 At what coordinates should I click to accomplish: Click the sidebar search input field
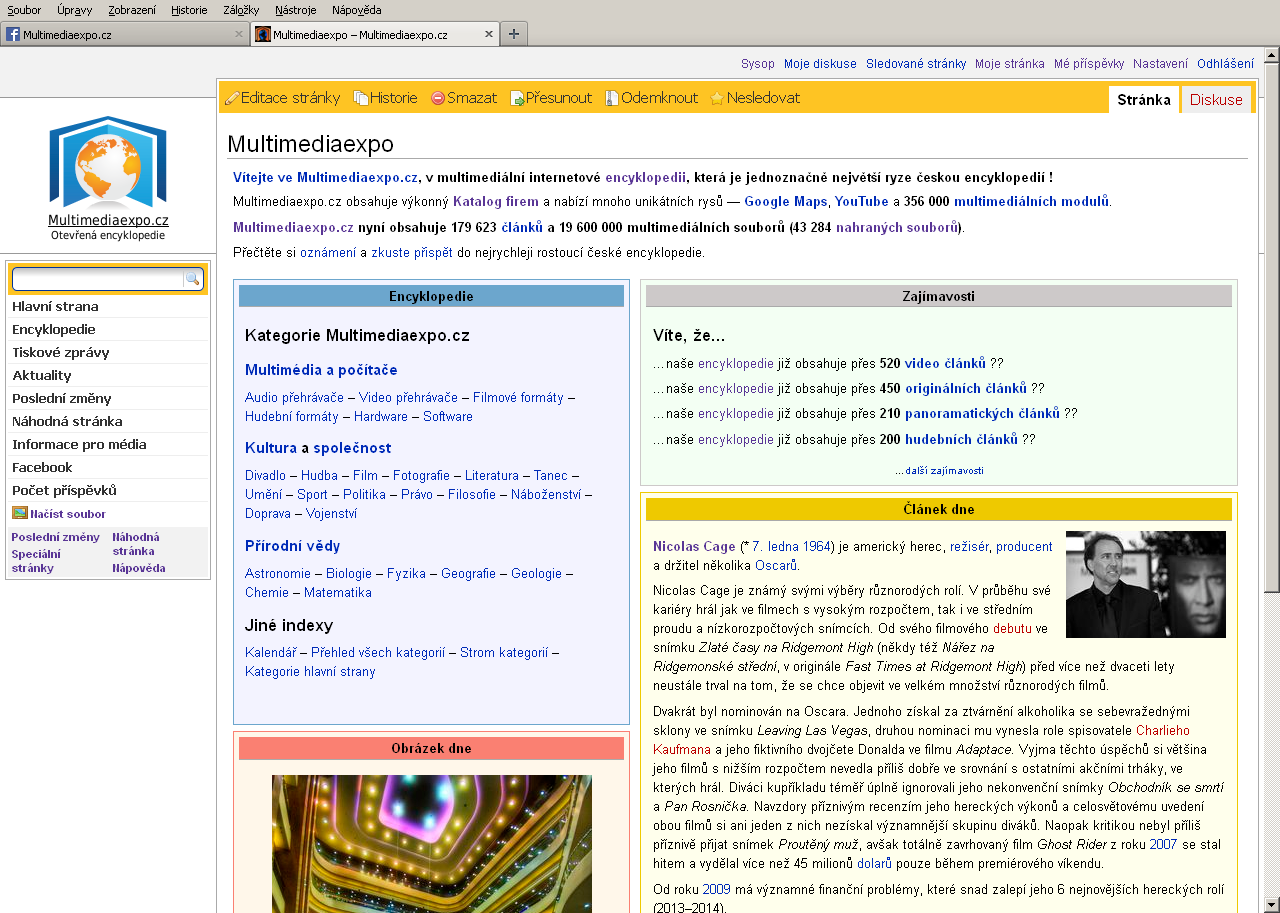point(97,279)
